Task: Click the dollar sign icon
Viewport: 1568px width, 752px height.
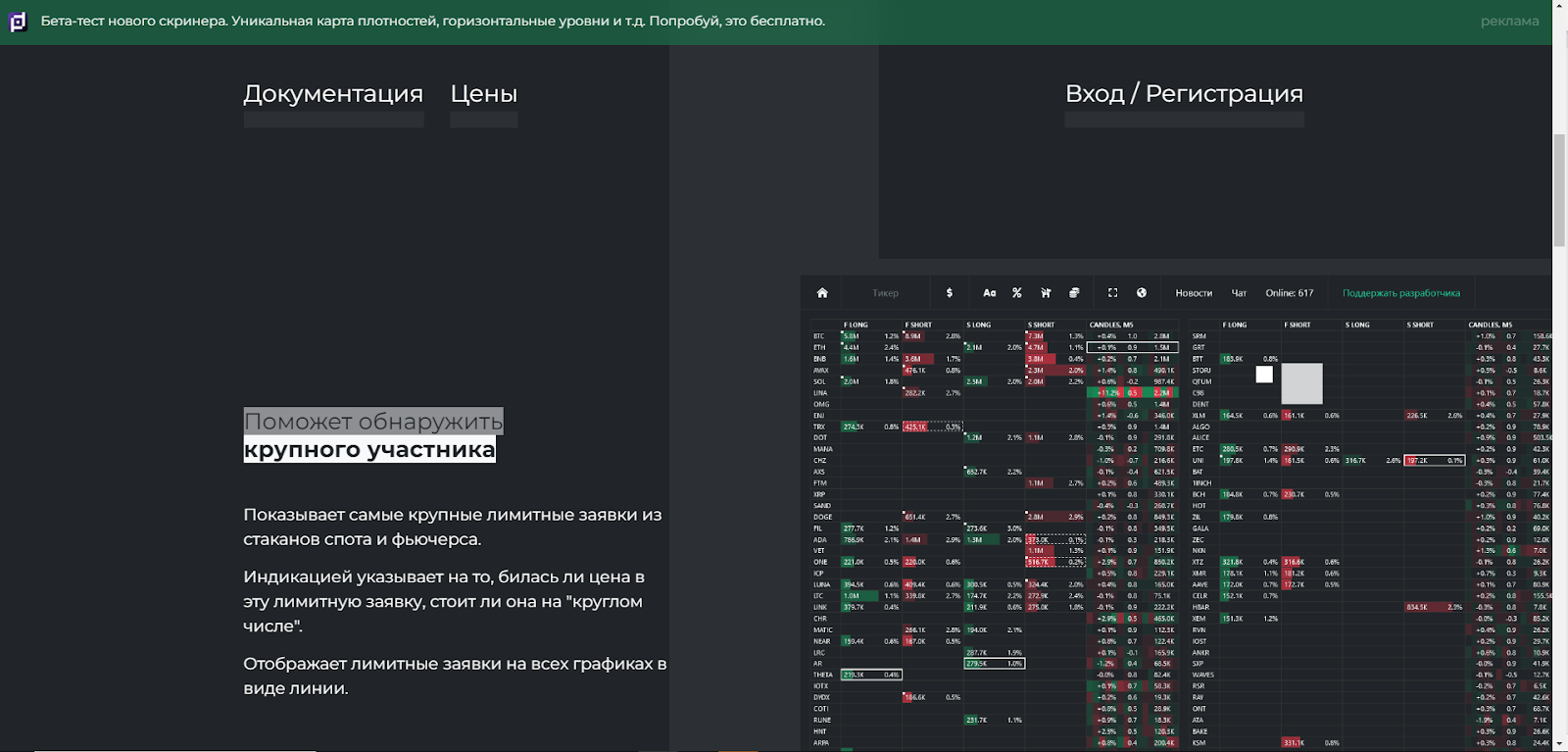Action: pyautogui.click(x=949, y=293)
